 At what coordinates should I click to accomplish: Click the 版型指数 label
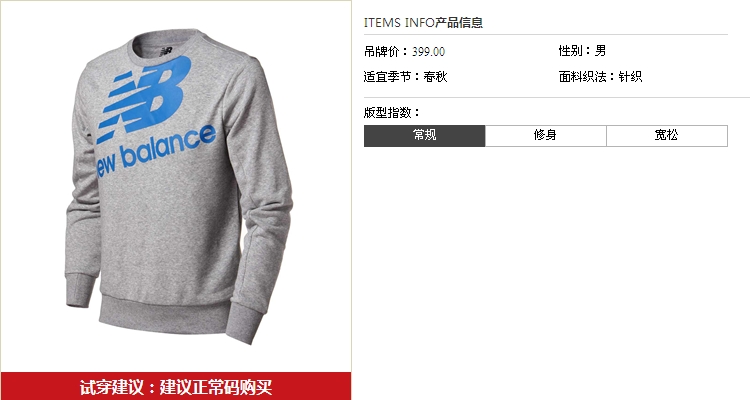(391, 113)
